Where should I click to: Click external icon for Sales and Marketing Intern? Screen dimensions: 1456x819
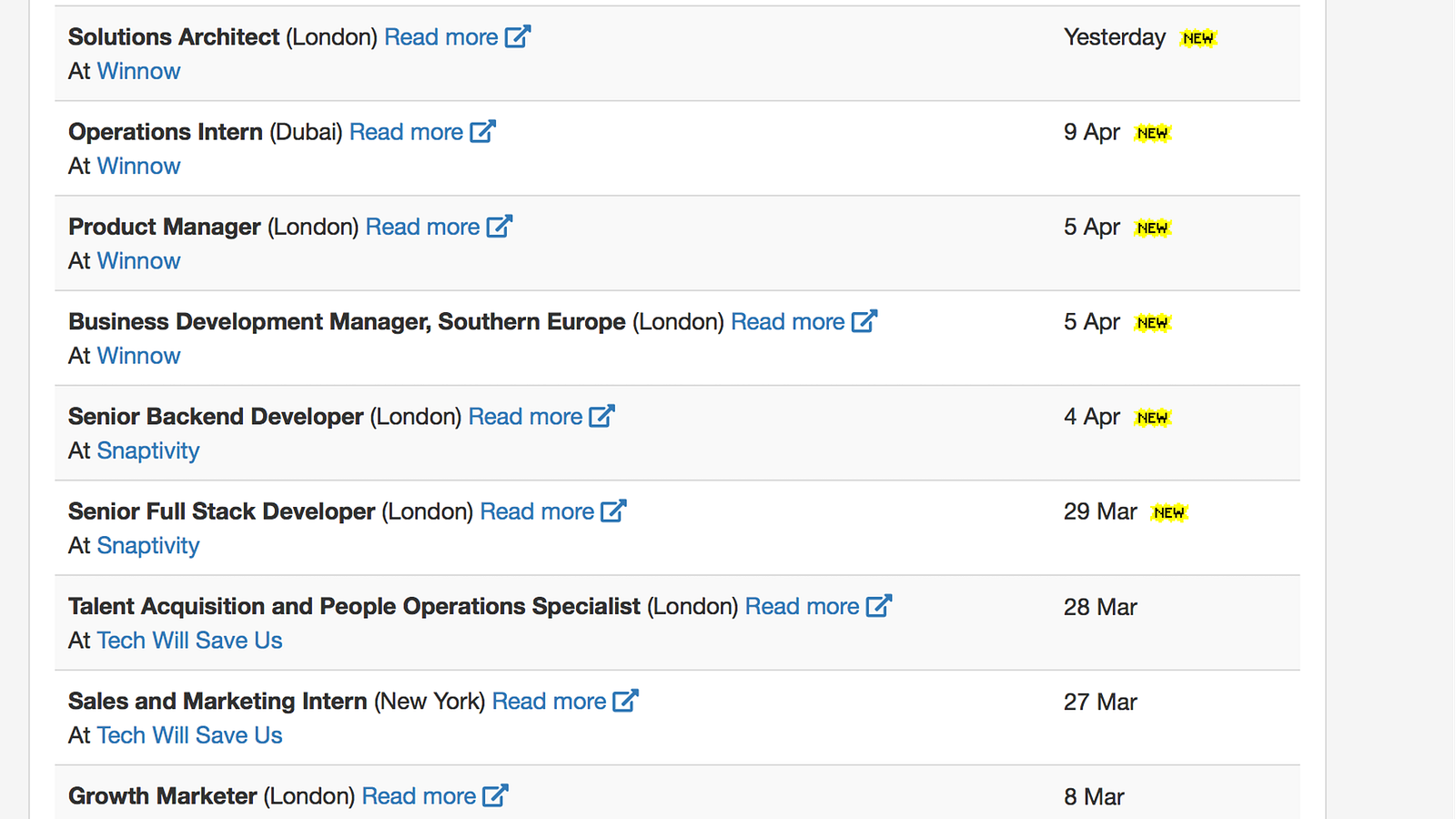click(x=626, y=701)
